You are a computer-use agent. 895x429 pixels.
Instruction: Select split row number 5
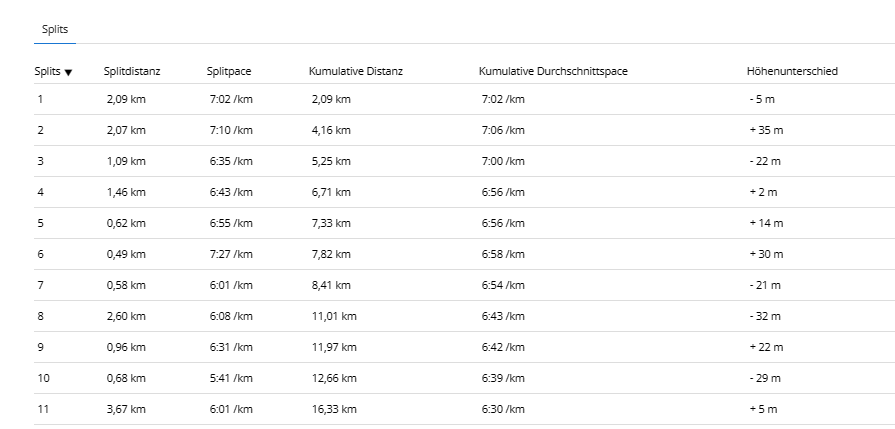tap(41, 223)
